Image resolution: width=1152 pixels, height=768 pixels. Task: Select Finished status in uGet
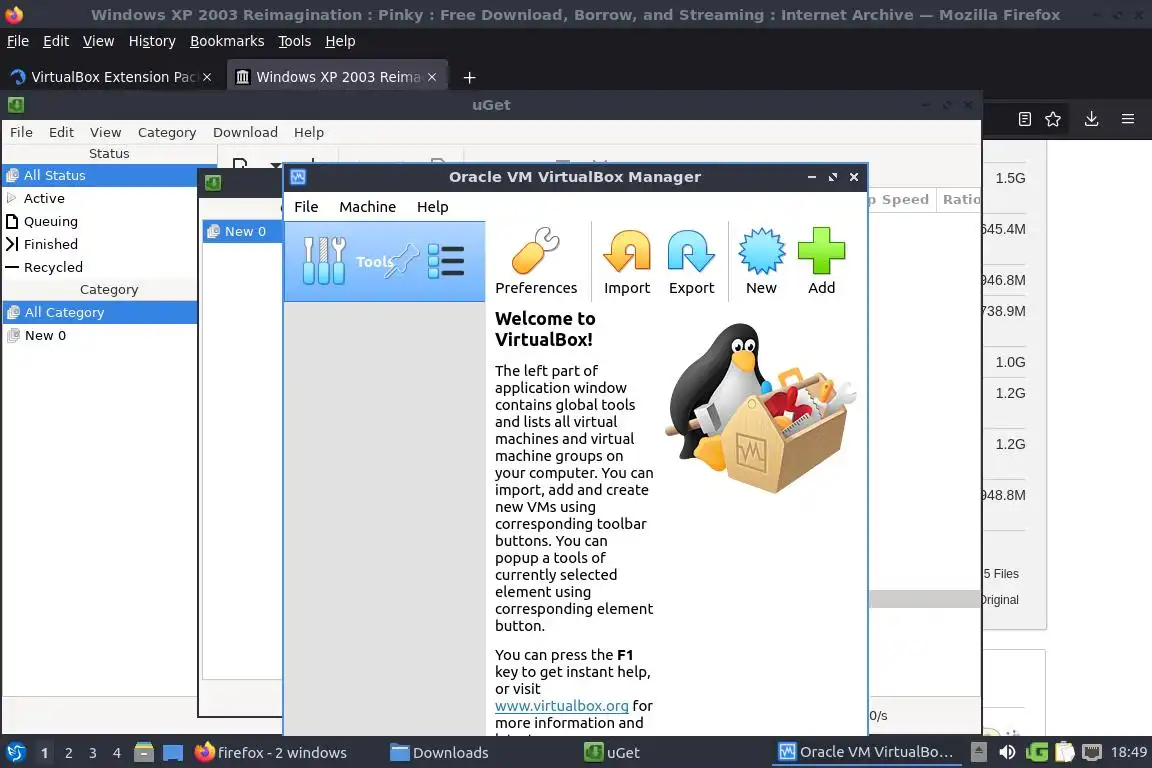pos(100,244)
